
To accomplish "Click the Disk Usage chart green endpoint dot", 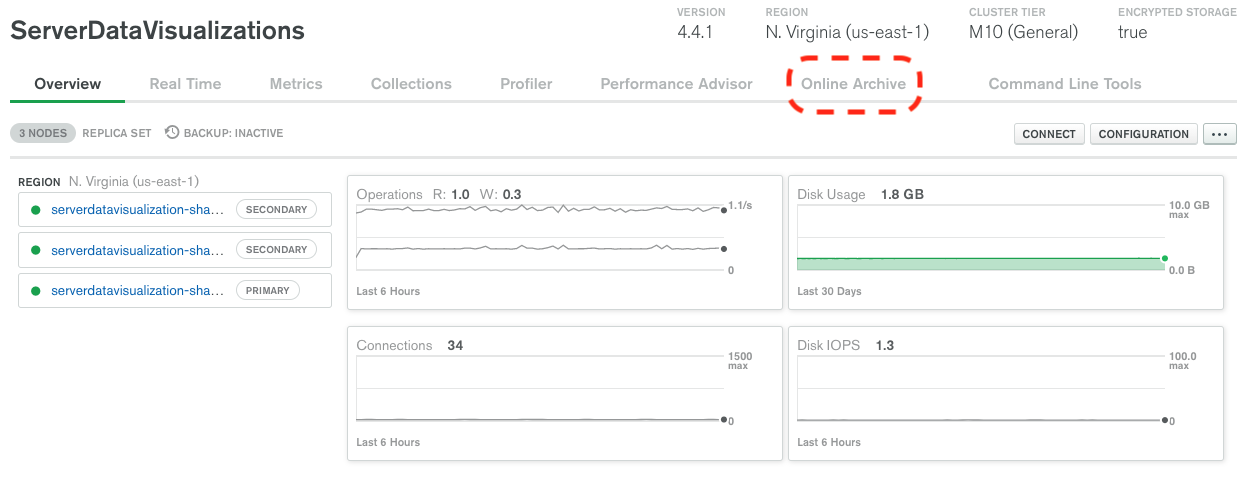I will 1165,259.
